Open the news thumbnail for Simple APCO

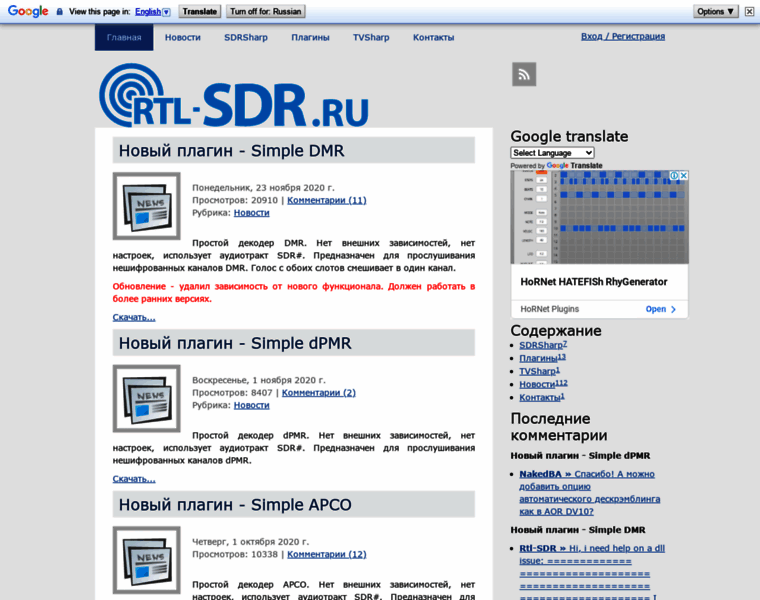tap(146, 560)
